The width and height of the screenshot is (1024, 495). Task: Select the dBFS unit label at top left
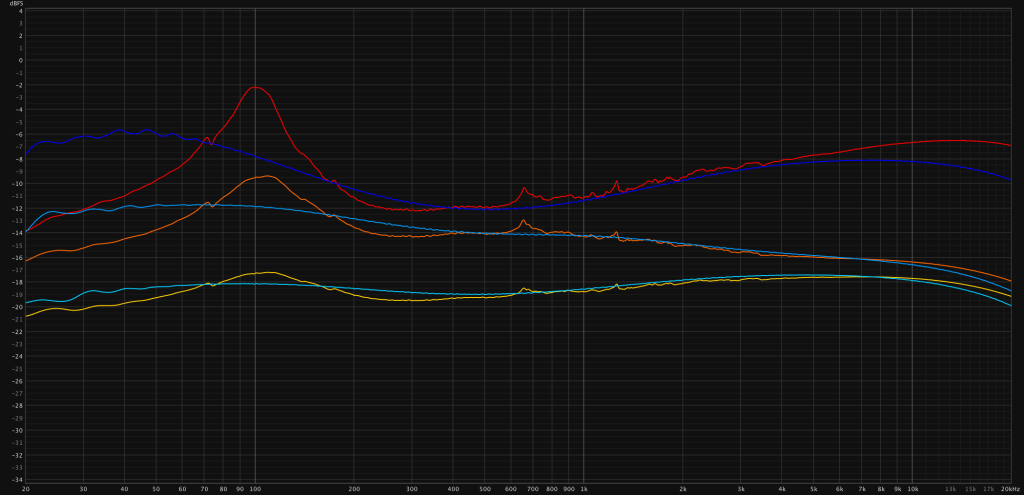tap(16, 4)
